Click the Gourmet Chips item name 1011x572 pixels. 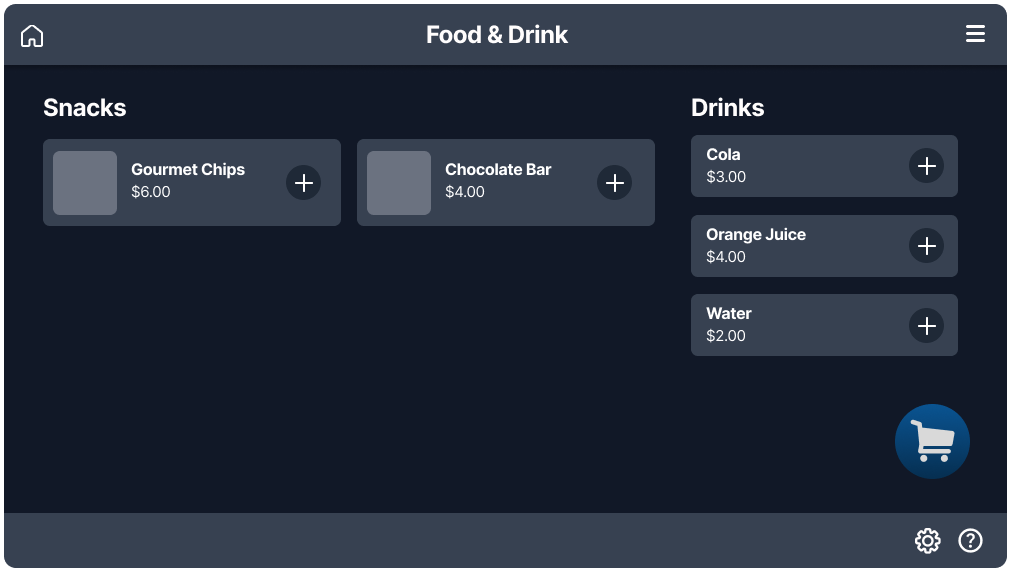click(x=188, y=170)
